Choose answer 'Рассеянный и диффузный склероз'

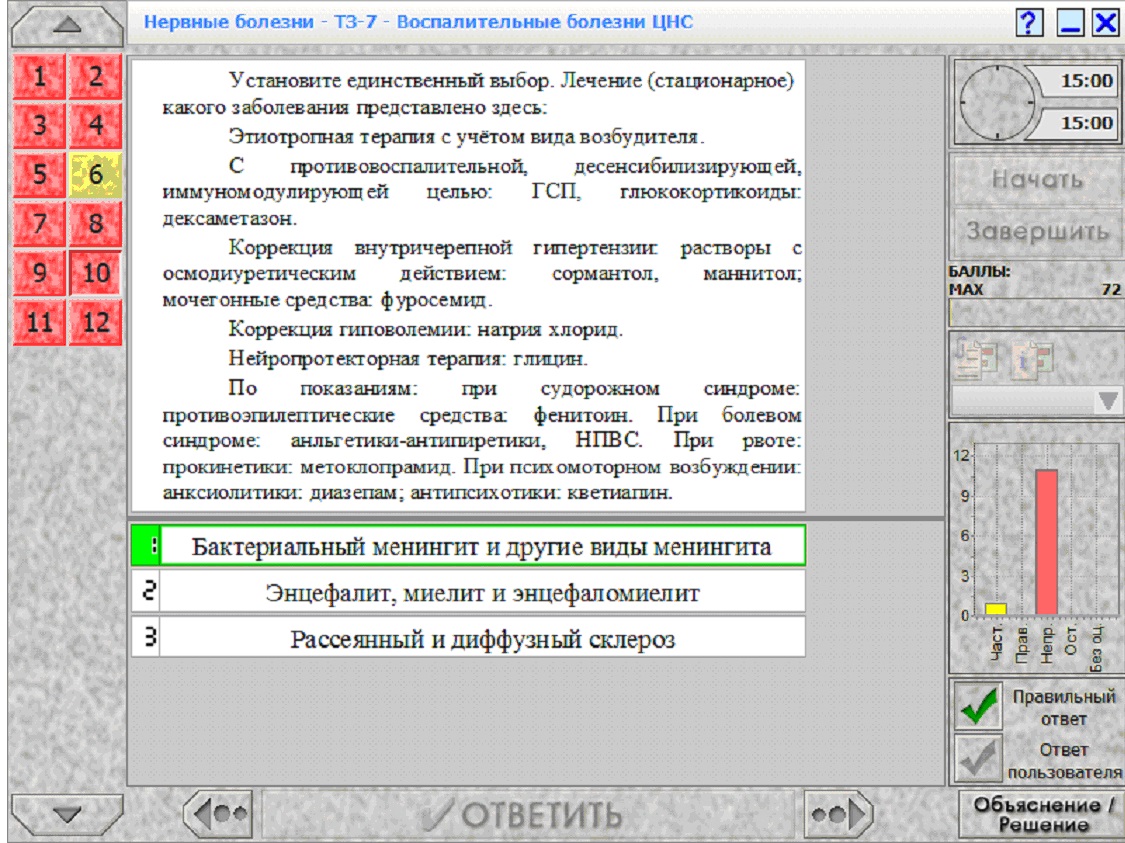(468, 638)
